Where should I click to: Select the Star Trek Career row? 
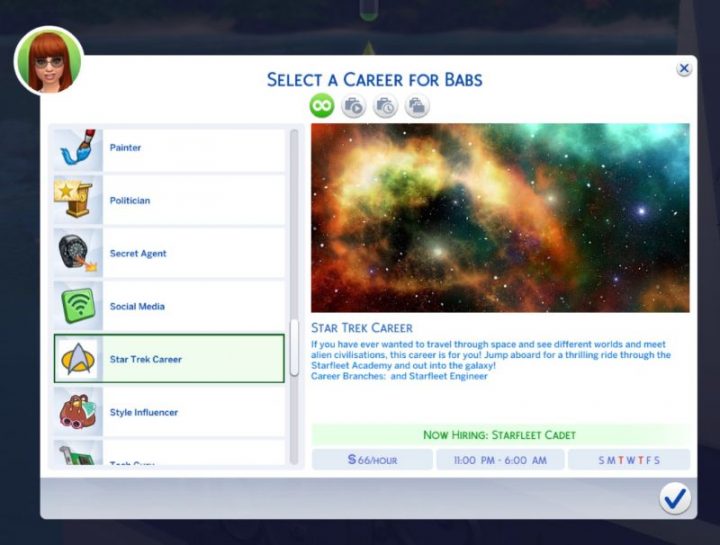click(169, 359)
